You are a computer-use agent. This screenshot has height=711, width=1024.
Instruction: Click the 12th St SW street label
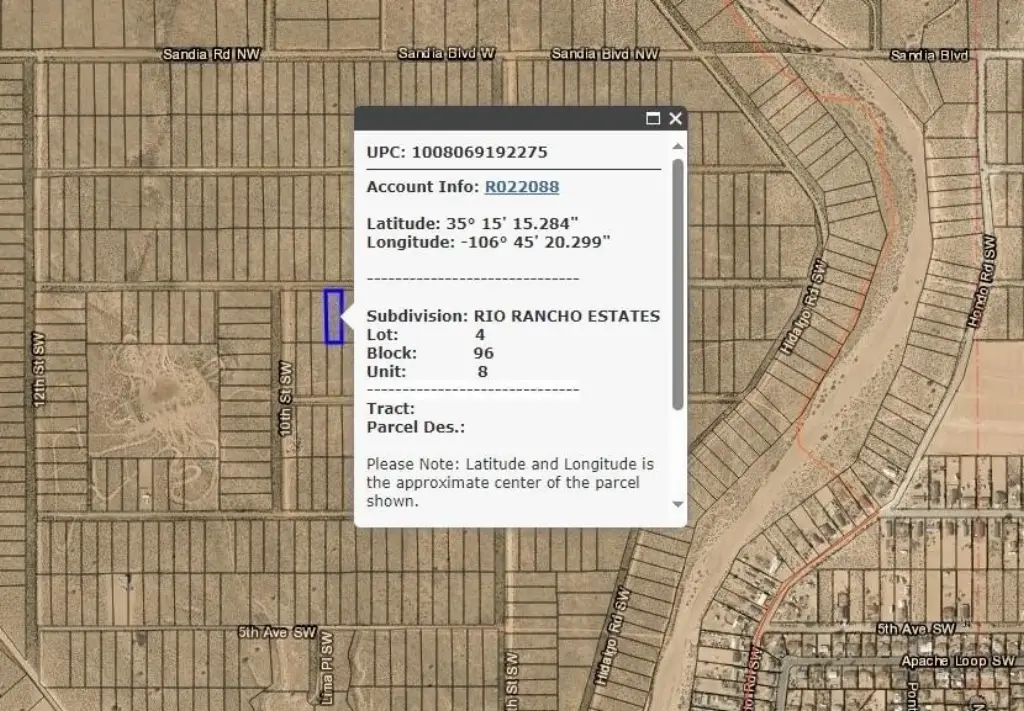pos(40,369)
